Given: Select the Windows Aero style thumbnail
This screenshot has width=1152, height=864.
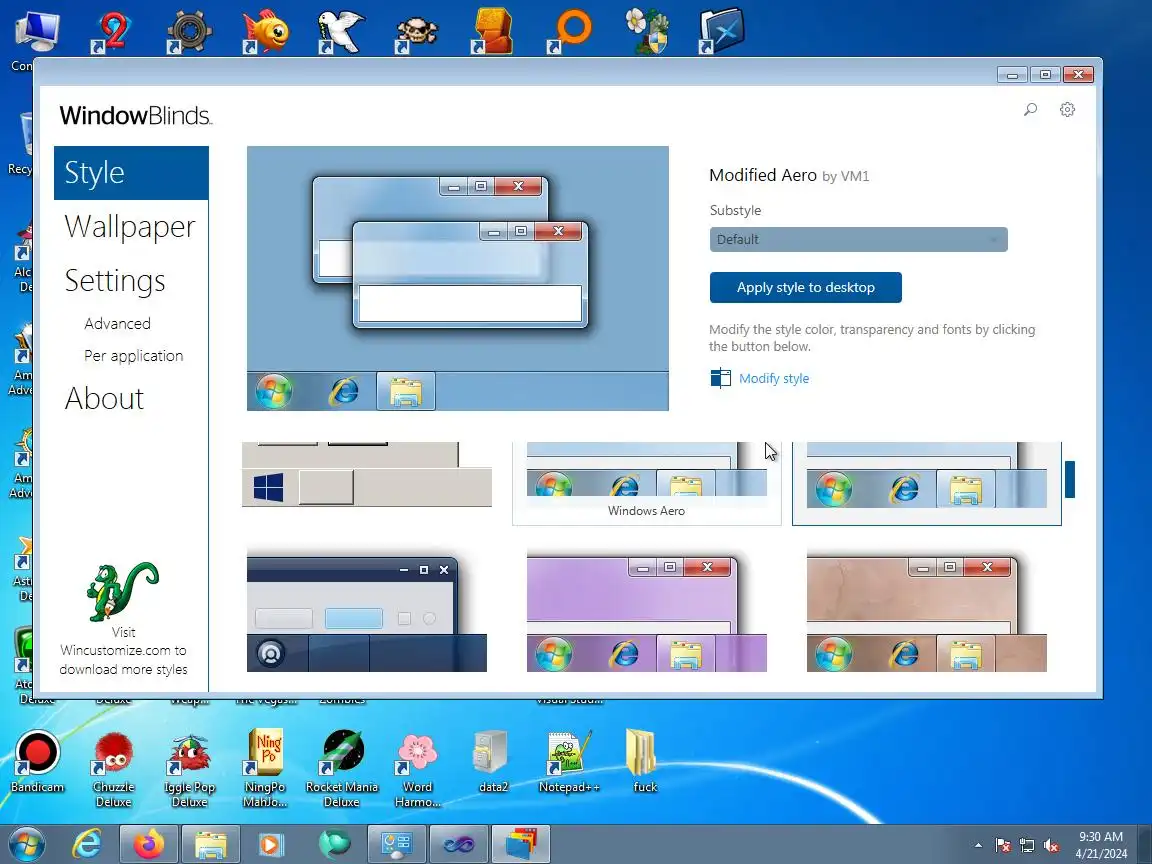Looking at the screenshot, I should click(x=647, y=483).
